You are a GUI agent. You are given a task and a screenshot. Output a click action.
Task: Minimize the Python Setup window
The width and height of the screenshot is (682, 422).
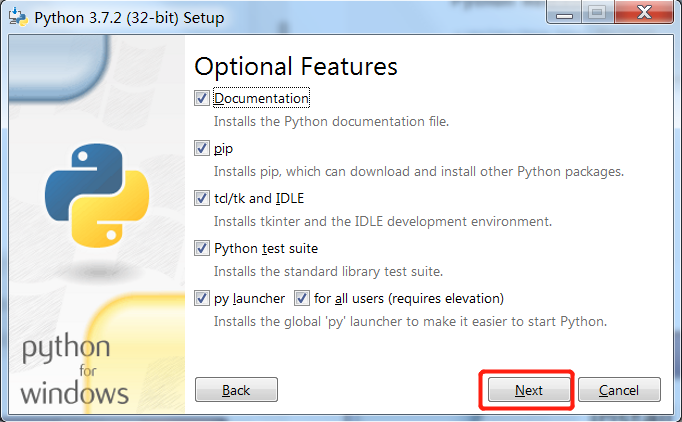tap(564, 12)
